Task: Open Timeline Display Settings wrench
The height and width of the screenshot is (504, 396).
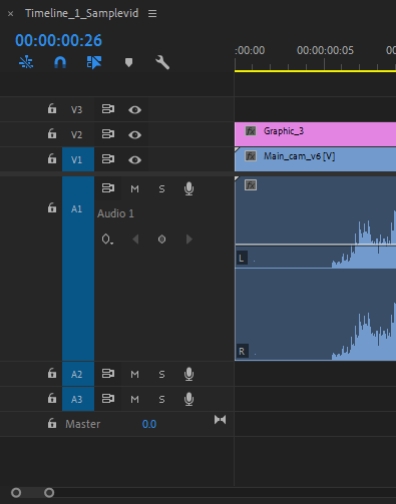Action: pyautogui.click(x=162, y=62)
